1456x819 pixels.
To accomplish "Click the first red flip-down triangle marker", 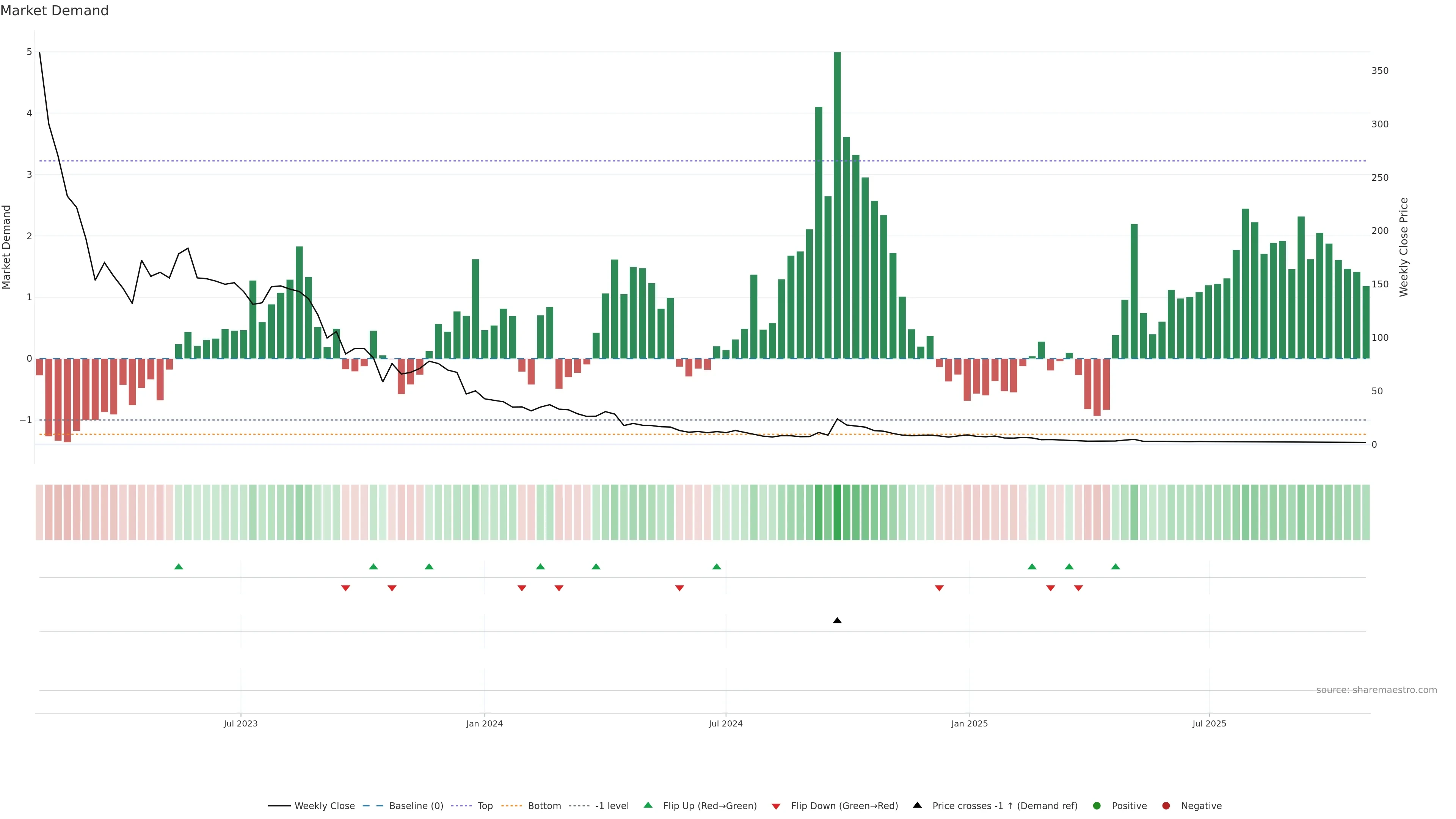I will coord(345,588).
